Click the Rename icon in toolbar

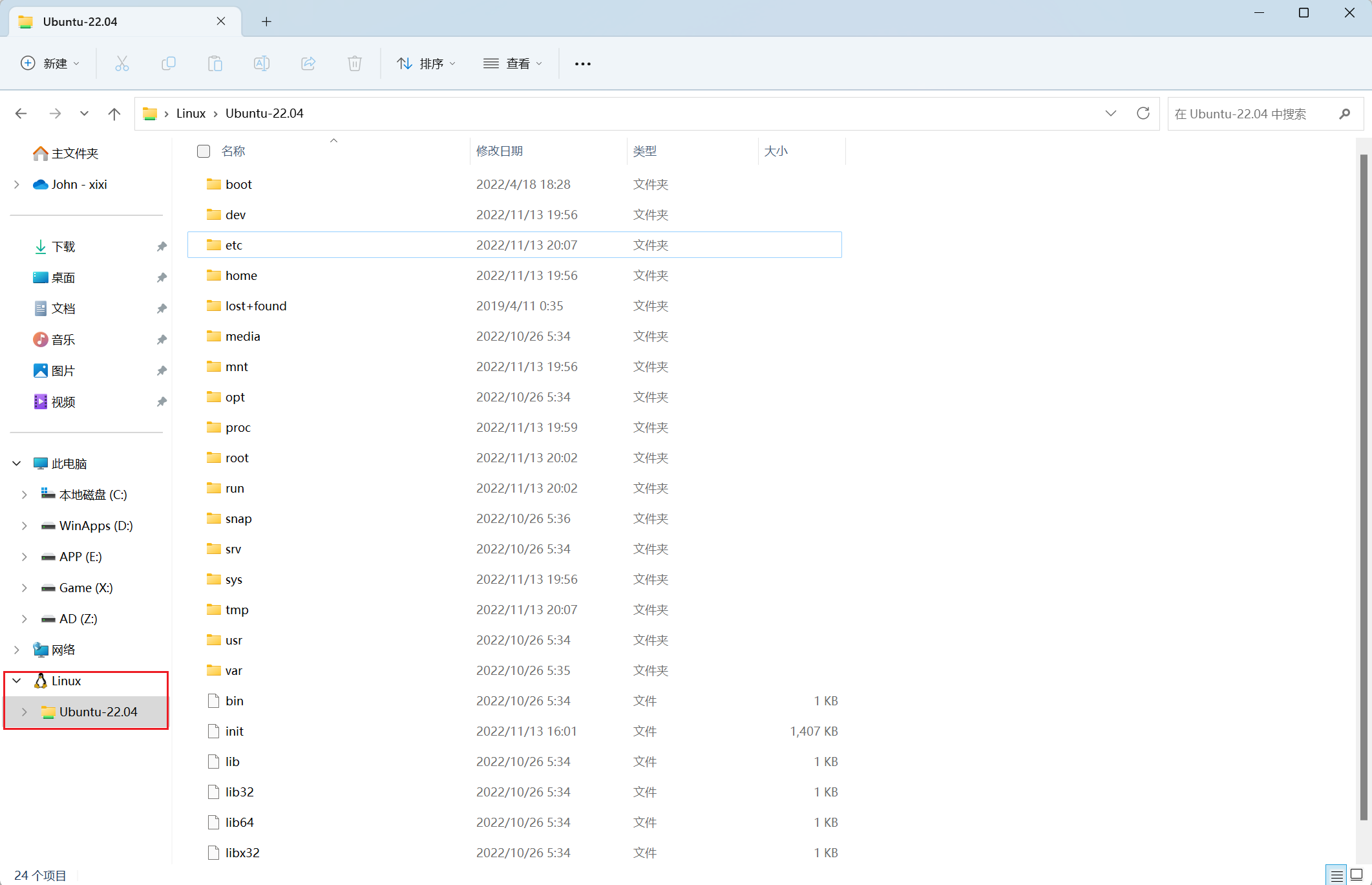pyautogui.click(x=262, y=63)
